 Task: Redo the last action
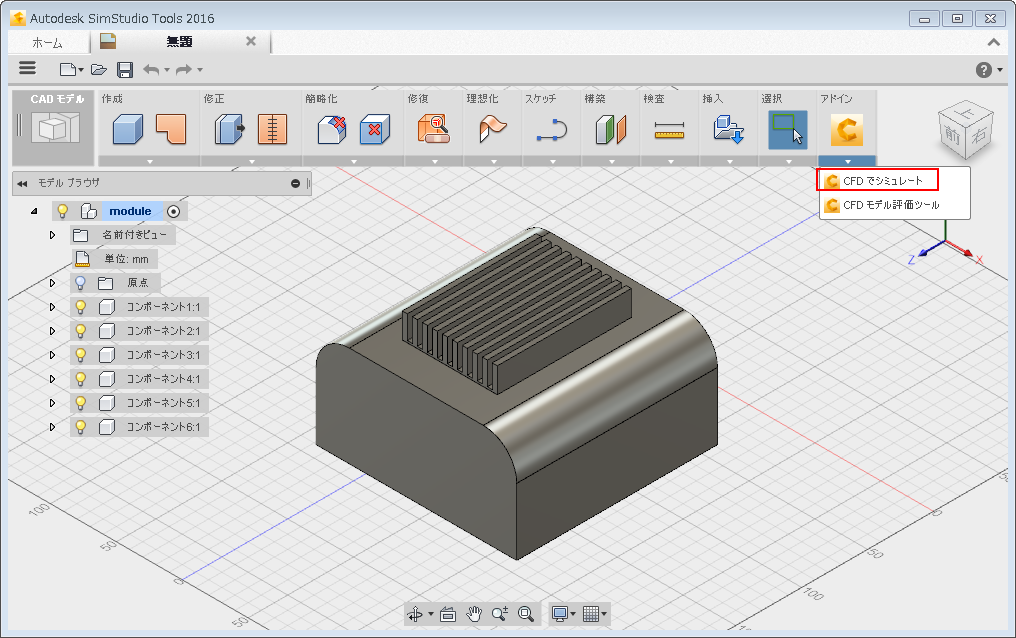[184, 69]
